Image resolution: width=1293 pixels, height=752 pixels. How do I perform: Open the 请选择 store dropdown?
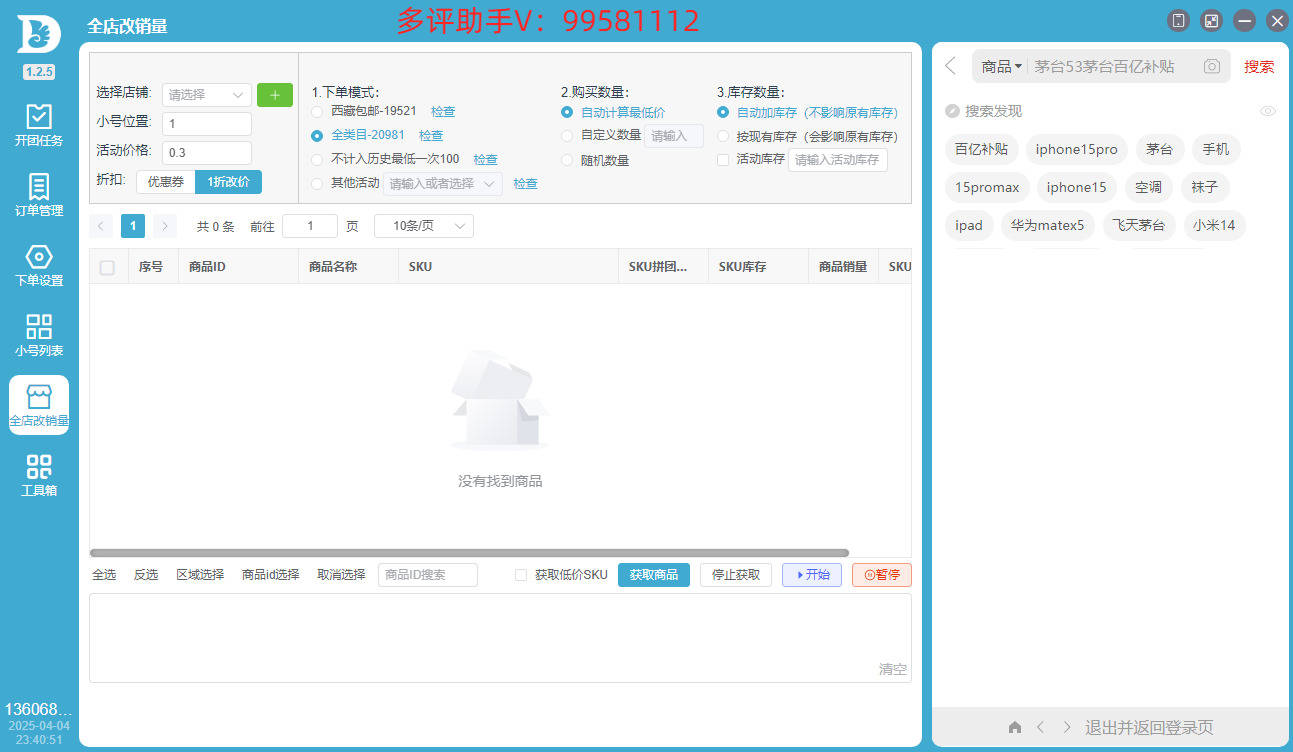(206, 94)
